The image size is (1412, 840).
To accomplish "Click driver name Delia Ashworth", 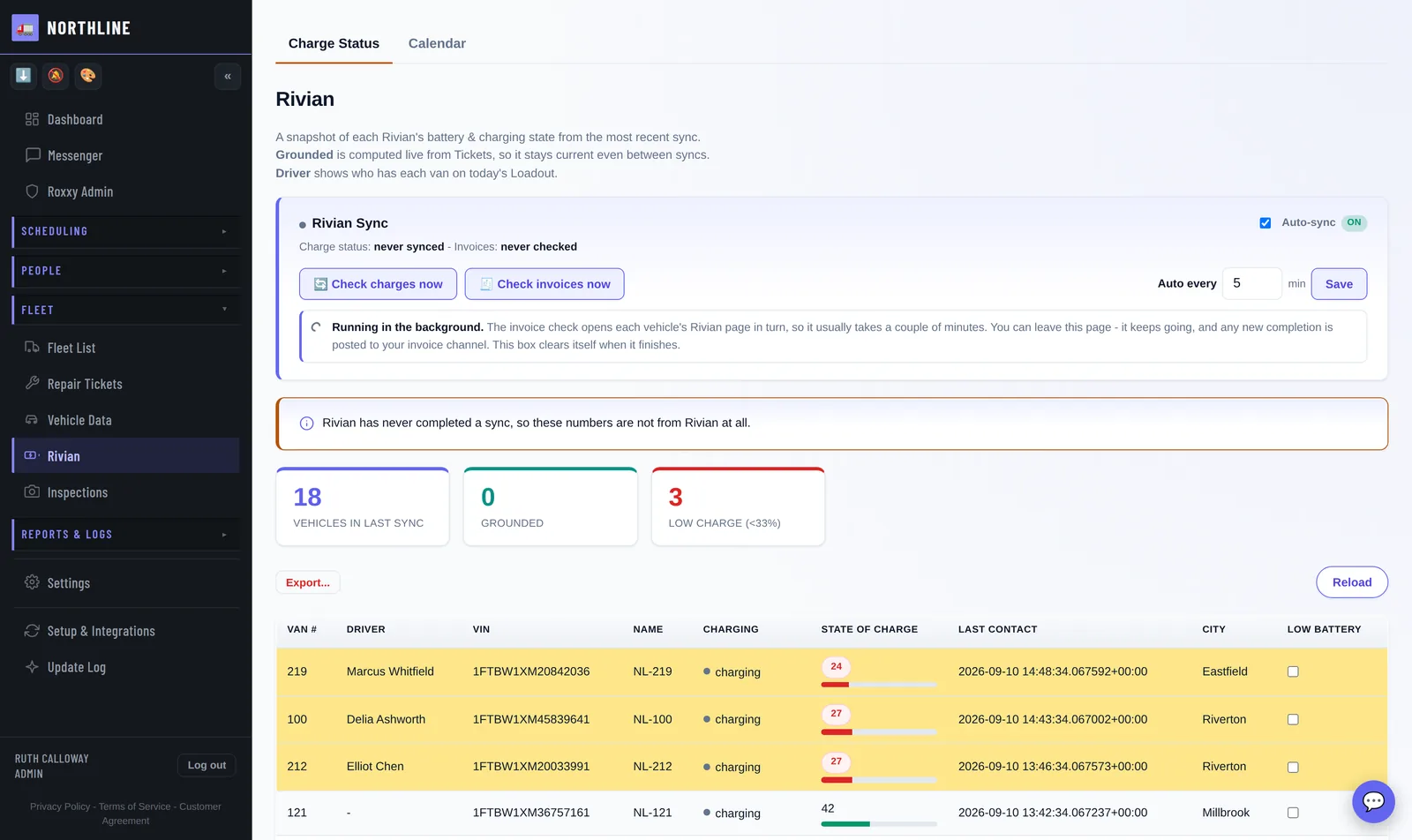I will (386, 719).
